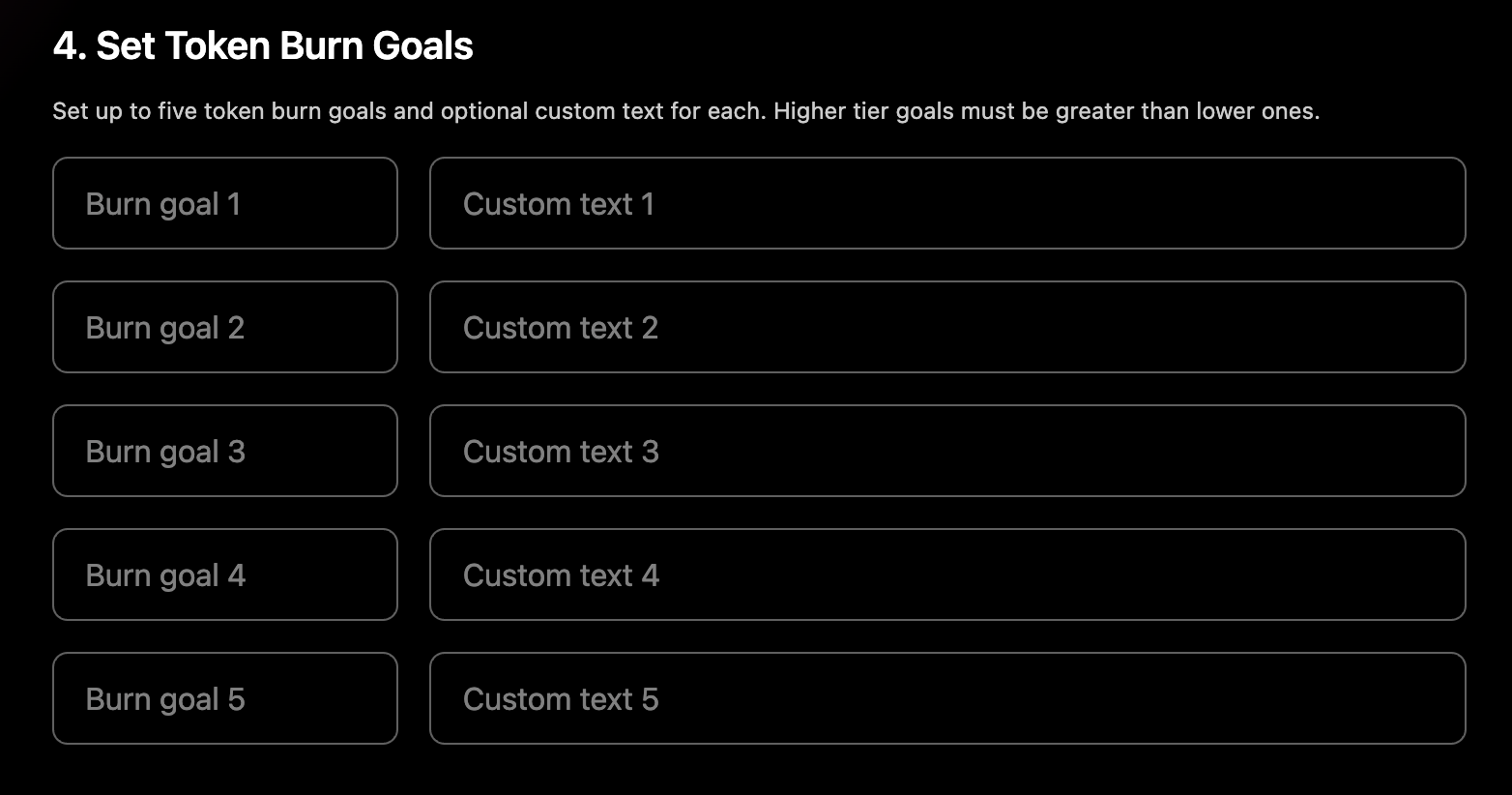The height and width of the screenshot is (795, 1512).
Task: Select the middle-tier burn goal input
Action: (224, 451)
